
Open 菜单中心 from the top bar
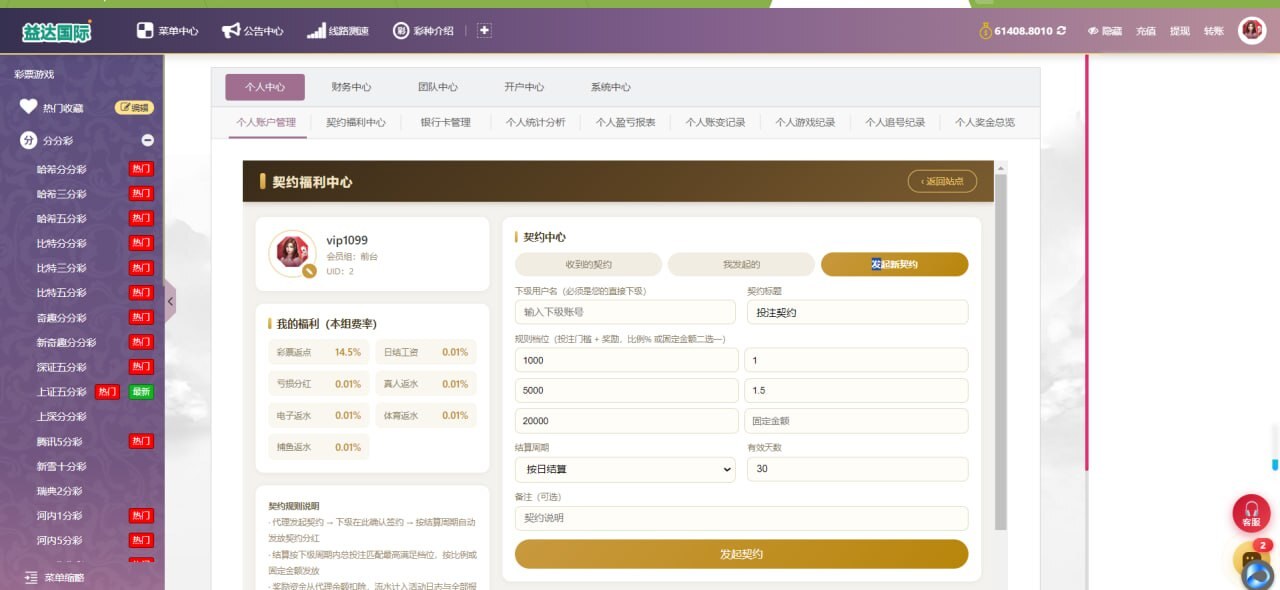(x=167, y=31)
